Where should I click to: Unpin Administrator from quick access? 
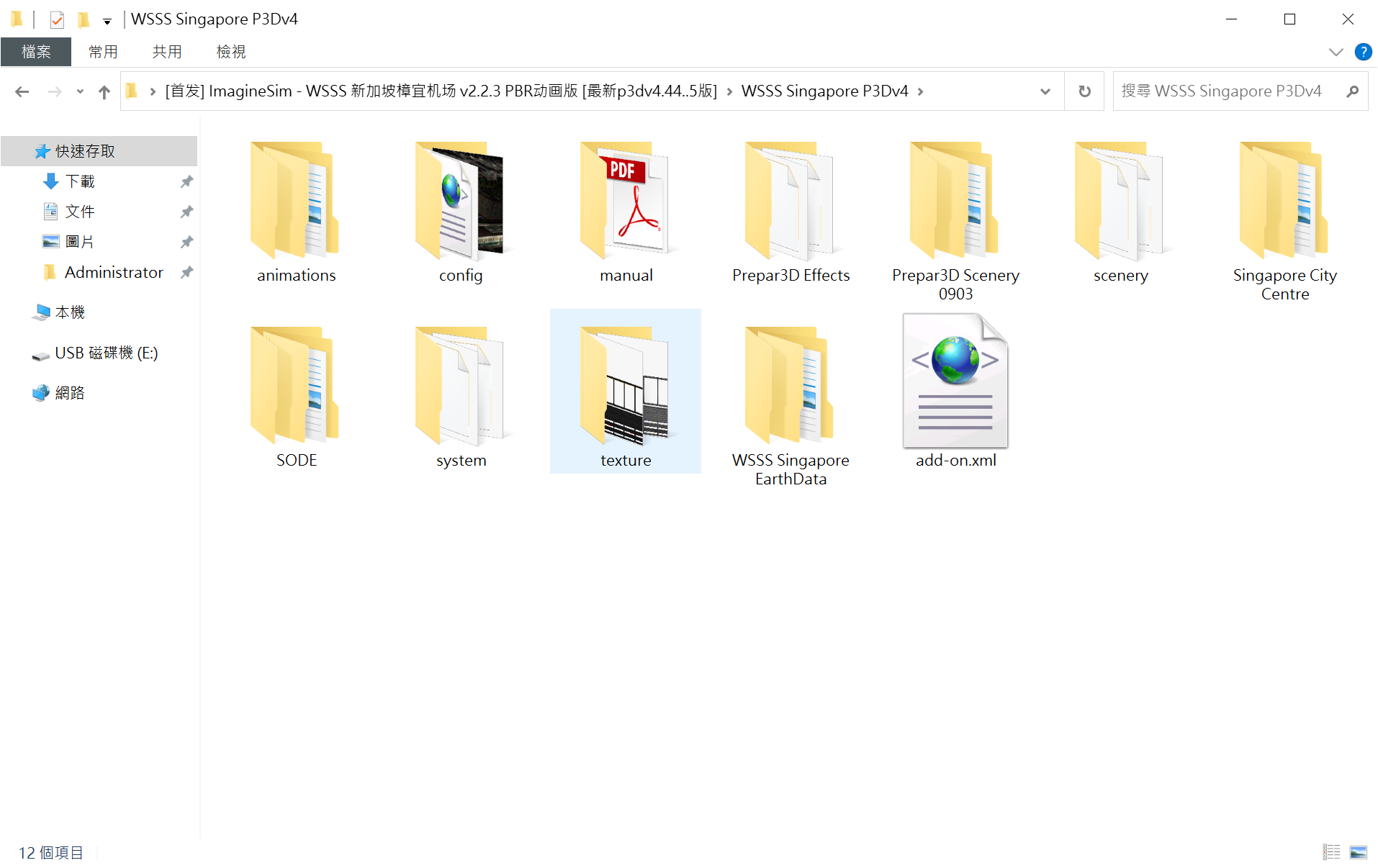point(186,272)
